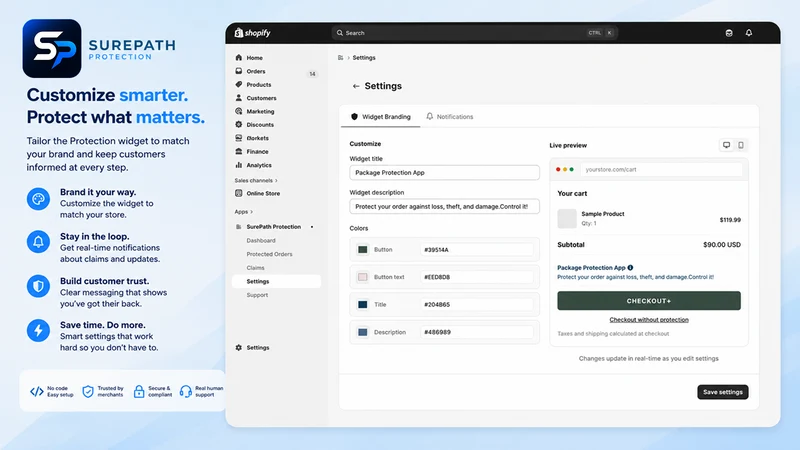Select highlighted Settings under SurePath Protection
Image resolution: width=800 pixels, height=450 pixels.
click(276, 281)
